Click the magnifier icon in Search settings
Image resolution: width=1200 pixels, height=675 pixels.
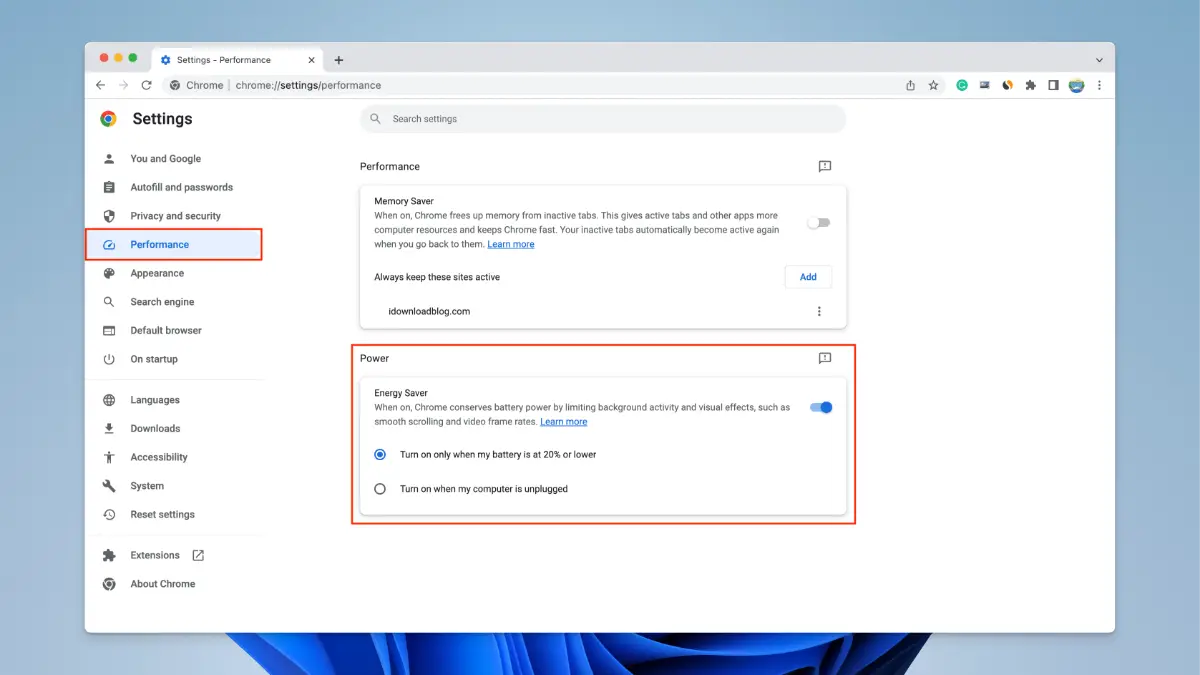tap(376, 118)
